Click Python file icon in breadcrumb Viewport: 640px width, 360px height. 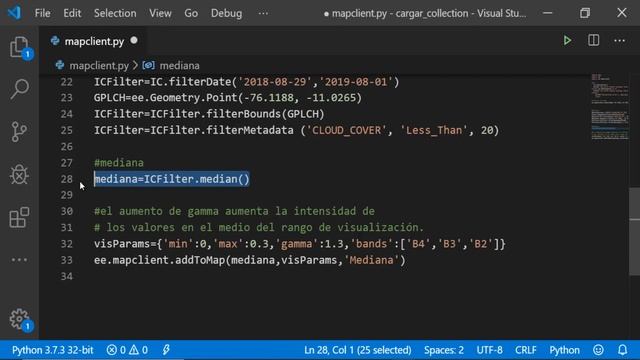pos(60,65)
